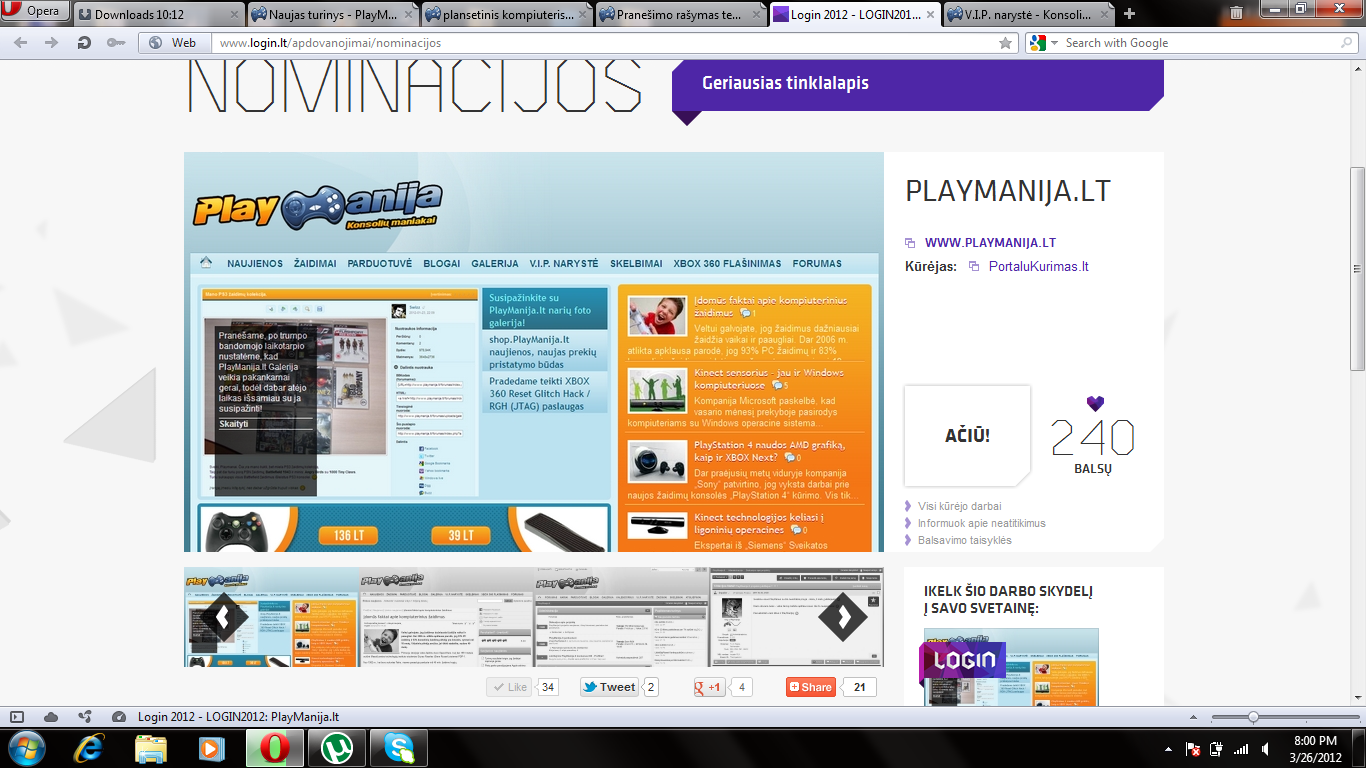The width and height of the screenshot is (1366, 768).
Task: Click the tray volume speaker icon
Action: pos(1267,749)
